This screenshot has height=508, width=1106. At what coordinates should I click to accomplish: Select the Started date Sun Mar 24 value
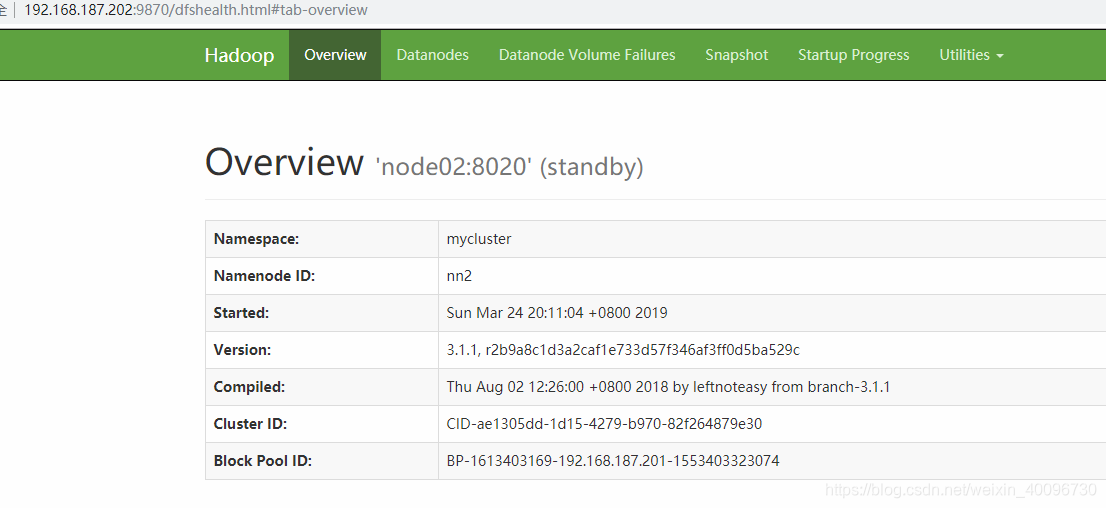[557, 313]
